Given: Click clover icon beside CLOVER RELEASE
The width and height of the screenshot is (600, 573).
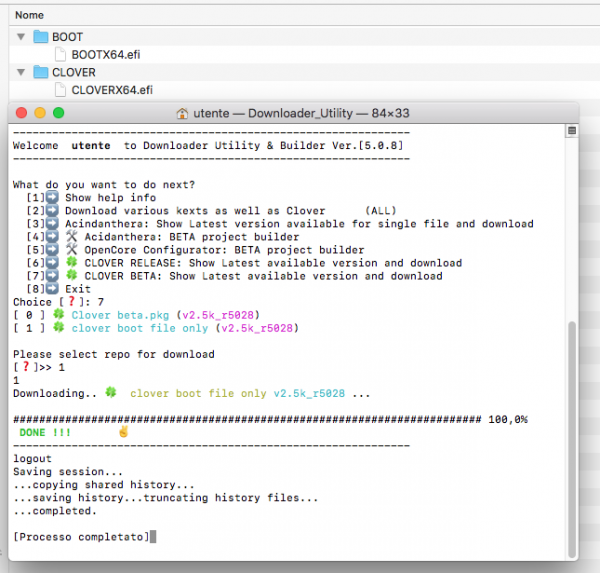Looking at the screenshot, I should coord(72,262).
